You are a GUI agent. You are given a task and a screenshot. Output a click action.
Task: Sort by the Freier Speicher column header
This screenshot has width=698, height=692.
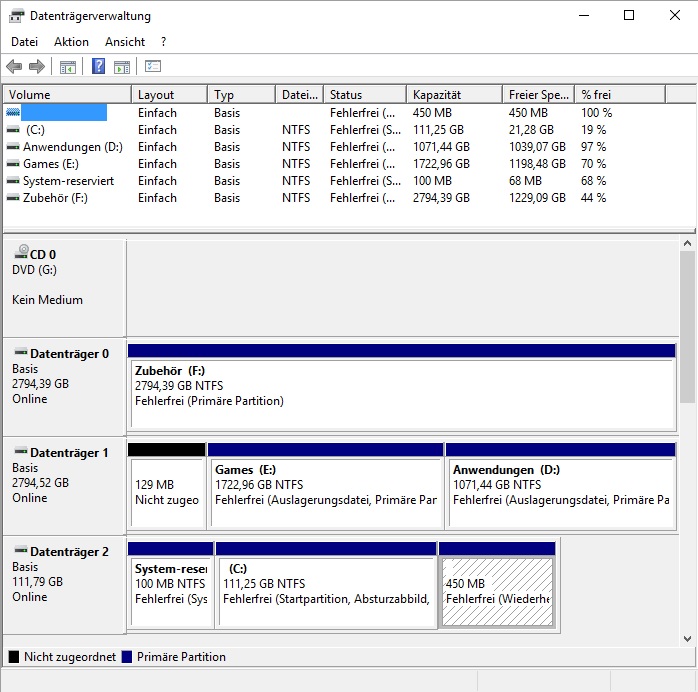click(539, 95)
